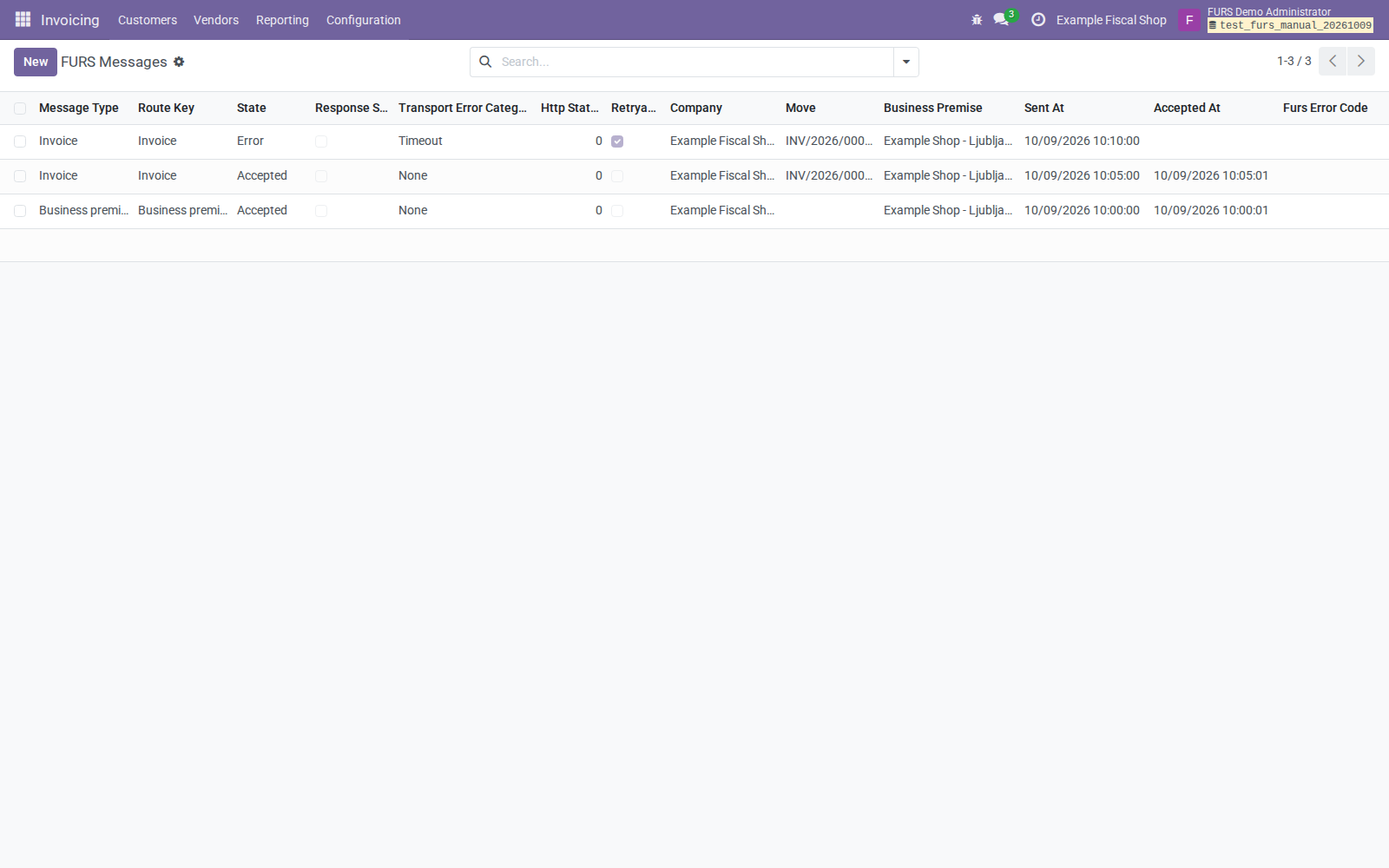This screenshot has width=1389, height=868.
Task: Click the Error state cell
Action: pos(250,141)
